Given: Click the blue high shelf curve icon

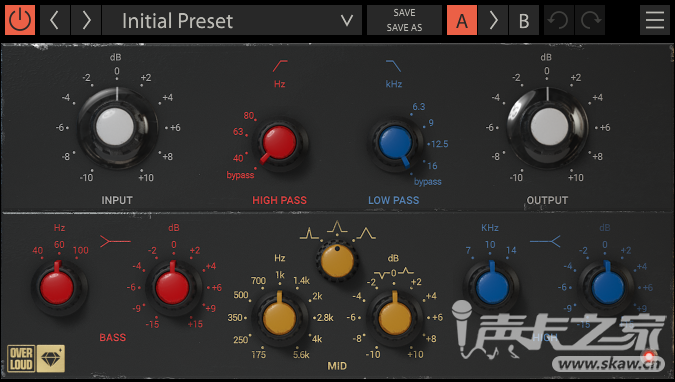Looking at the screenshot, I should [x=545, y=242].
